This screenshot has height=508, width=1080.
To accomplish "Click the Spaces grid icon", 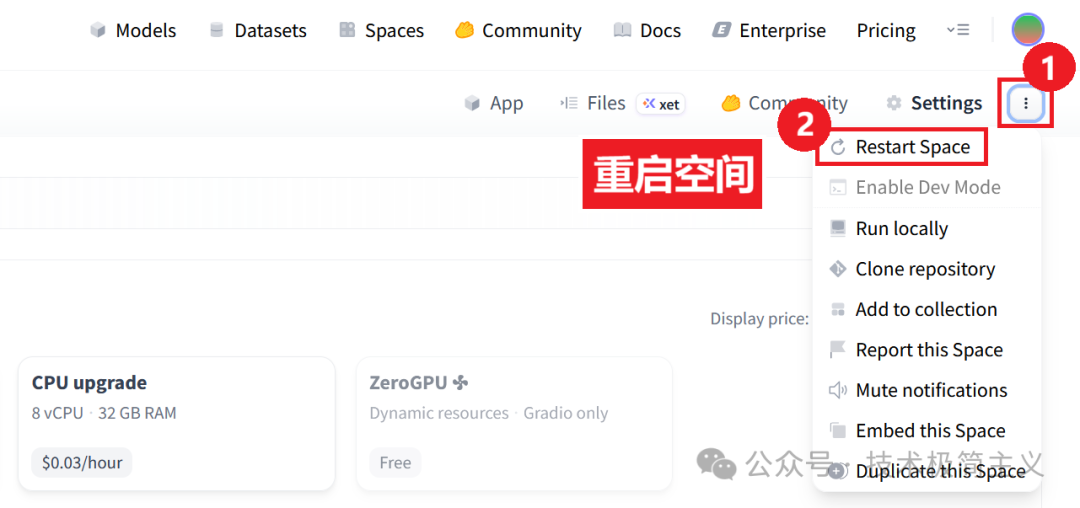I will pyautogui.click(x=347, y=31).
